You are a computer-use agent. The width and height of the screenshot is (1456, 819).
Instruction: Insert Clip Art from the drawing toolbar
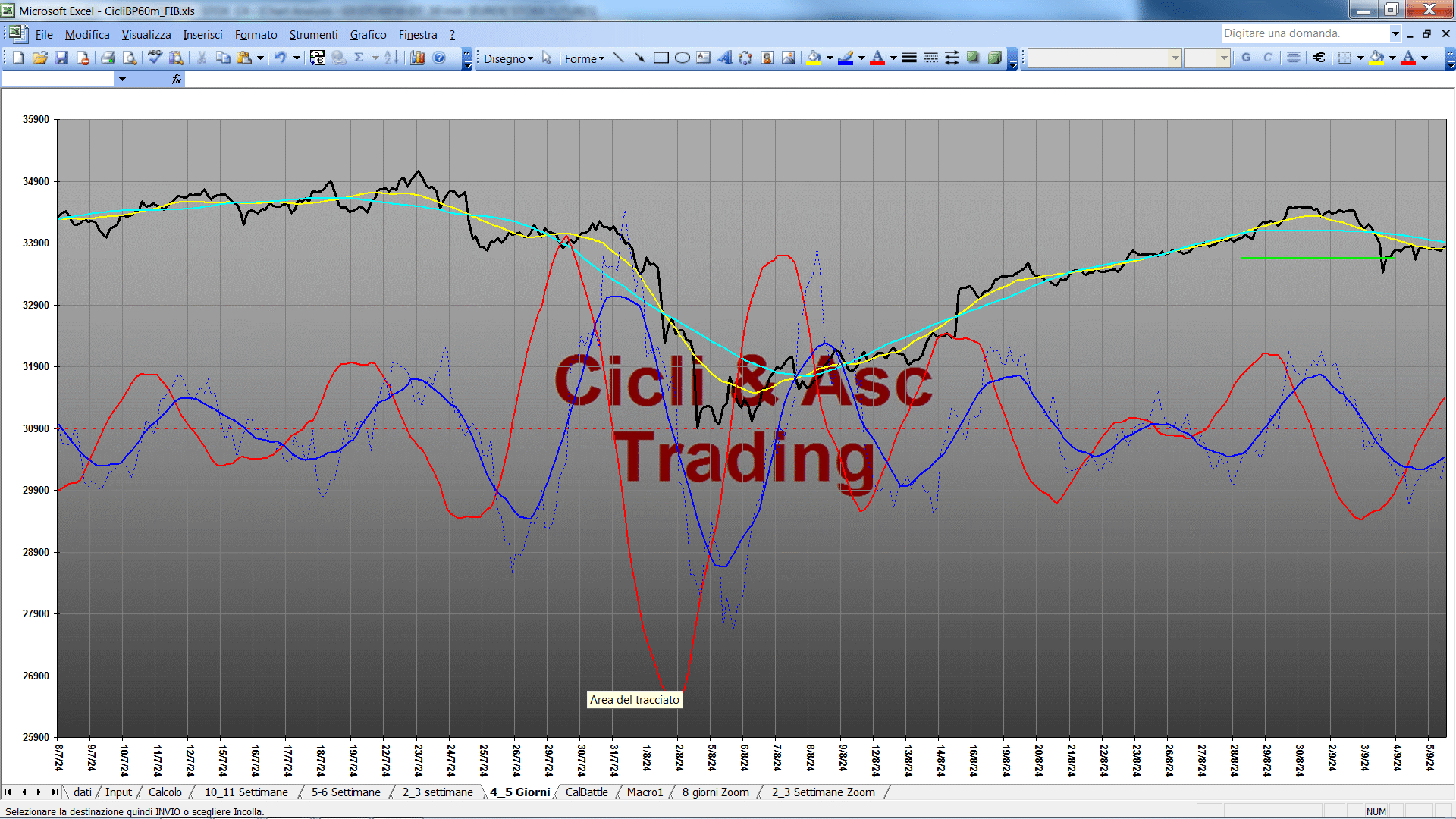(x=767, y=58)
